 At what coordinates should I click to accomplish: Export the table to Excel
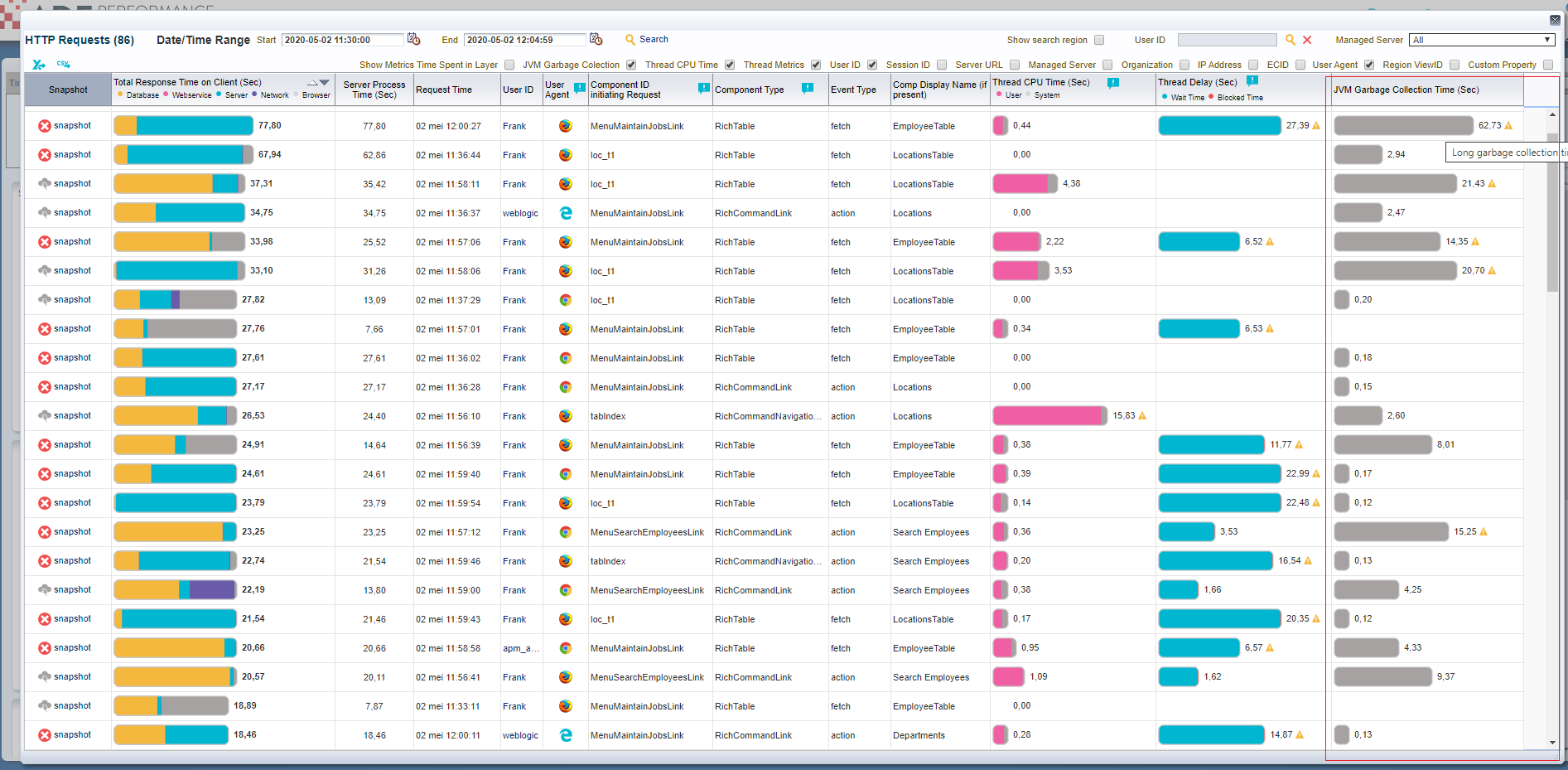click(39, 64)
